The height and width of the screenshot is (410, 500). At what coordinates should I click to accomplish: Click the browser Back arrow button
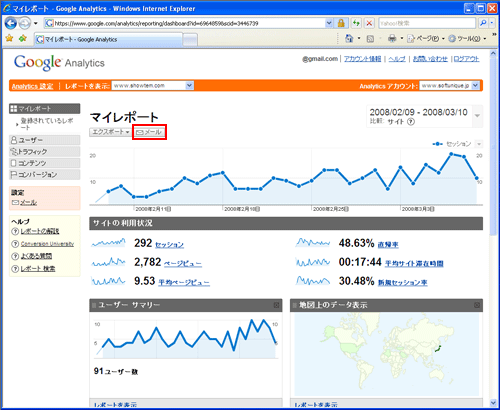click(11, 23)
